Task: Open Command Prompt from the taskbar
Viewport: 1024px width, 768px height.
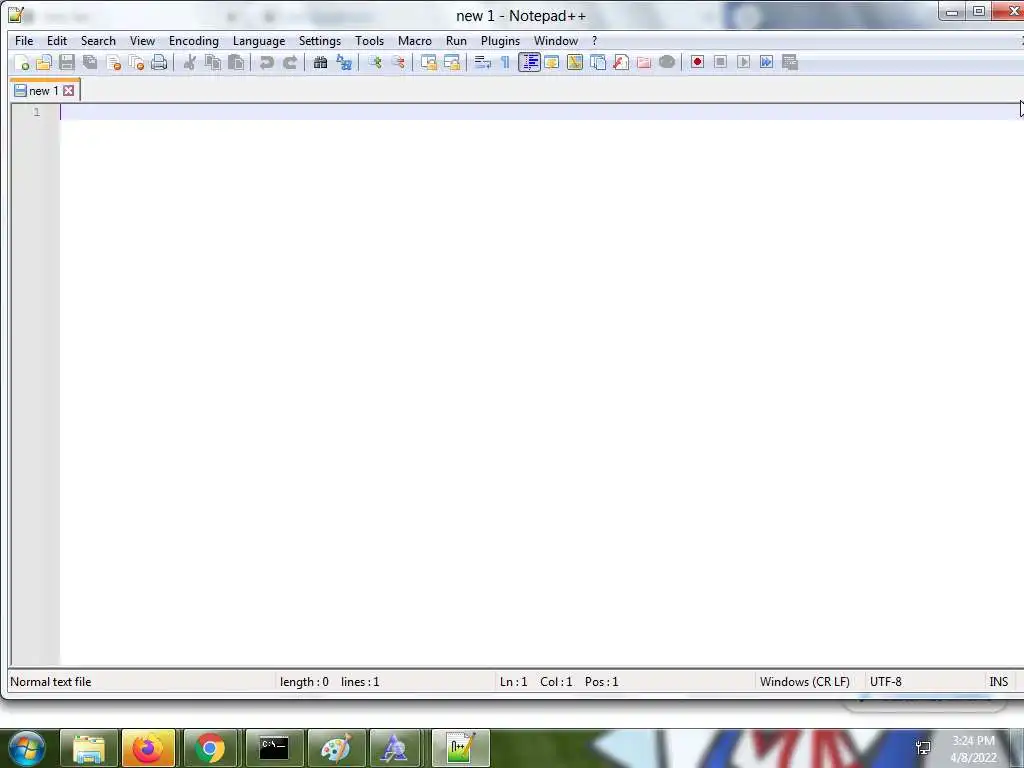Action: tap(274, 748)
